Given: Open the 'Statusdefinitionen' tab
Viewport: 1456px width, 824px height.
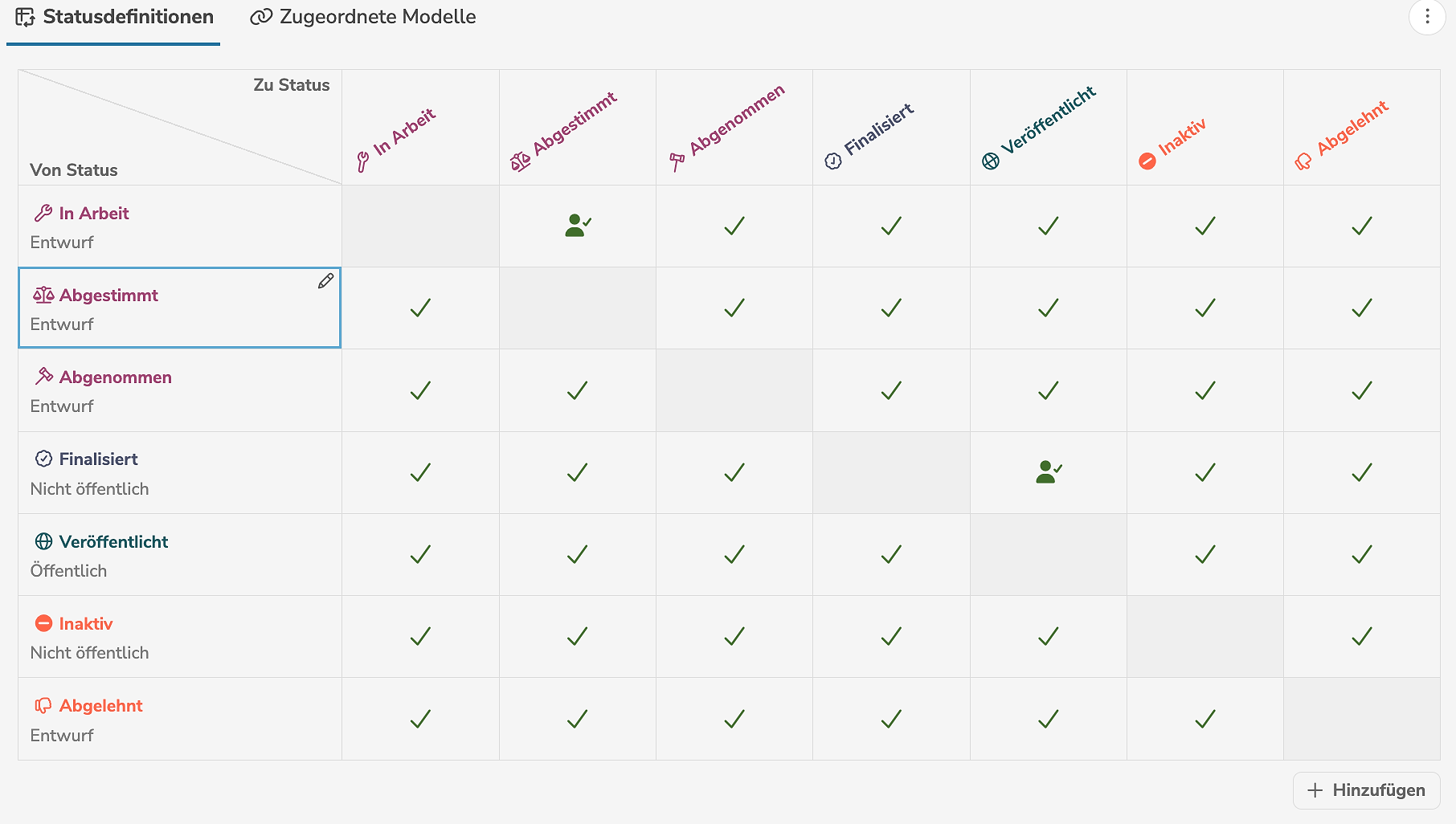Looking at the screenshot, I should click(x=113, y=17).
